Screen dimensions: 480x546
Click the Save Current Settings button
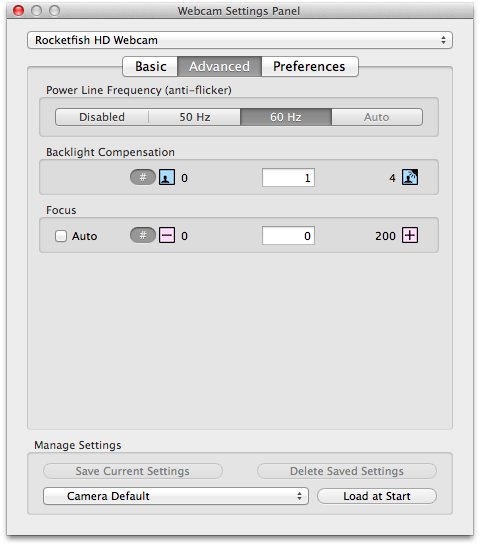click(133, 471)
